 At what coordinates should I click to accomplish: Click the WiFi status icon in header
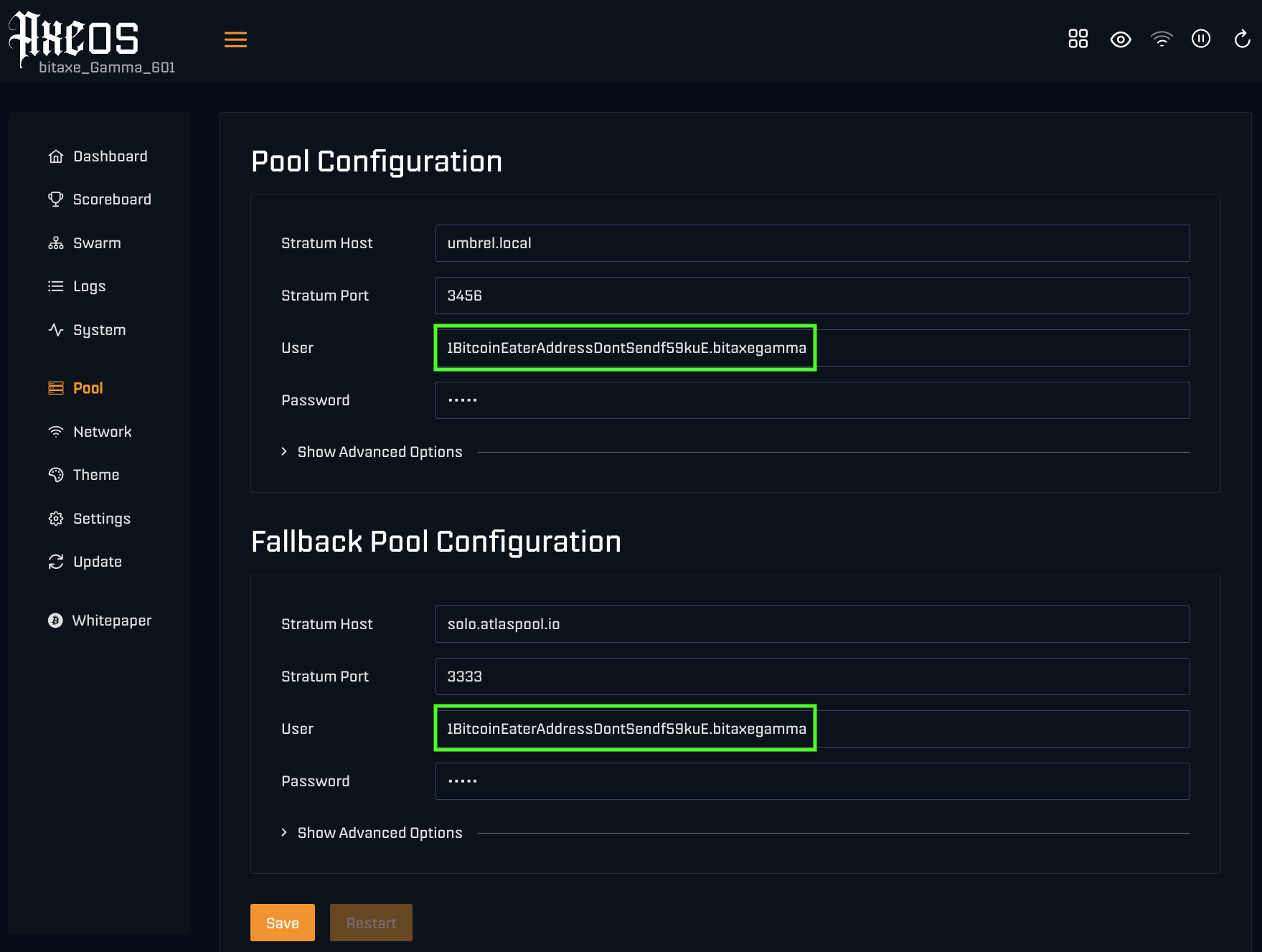[1162, 39]
